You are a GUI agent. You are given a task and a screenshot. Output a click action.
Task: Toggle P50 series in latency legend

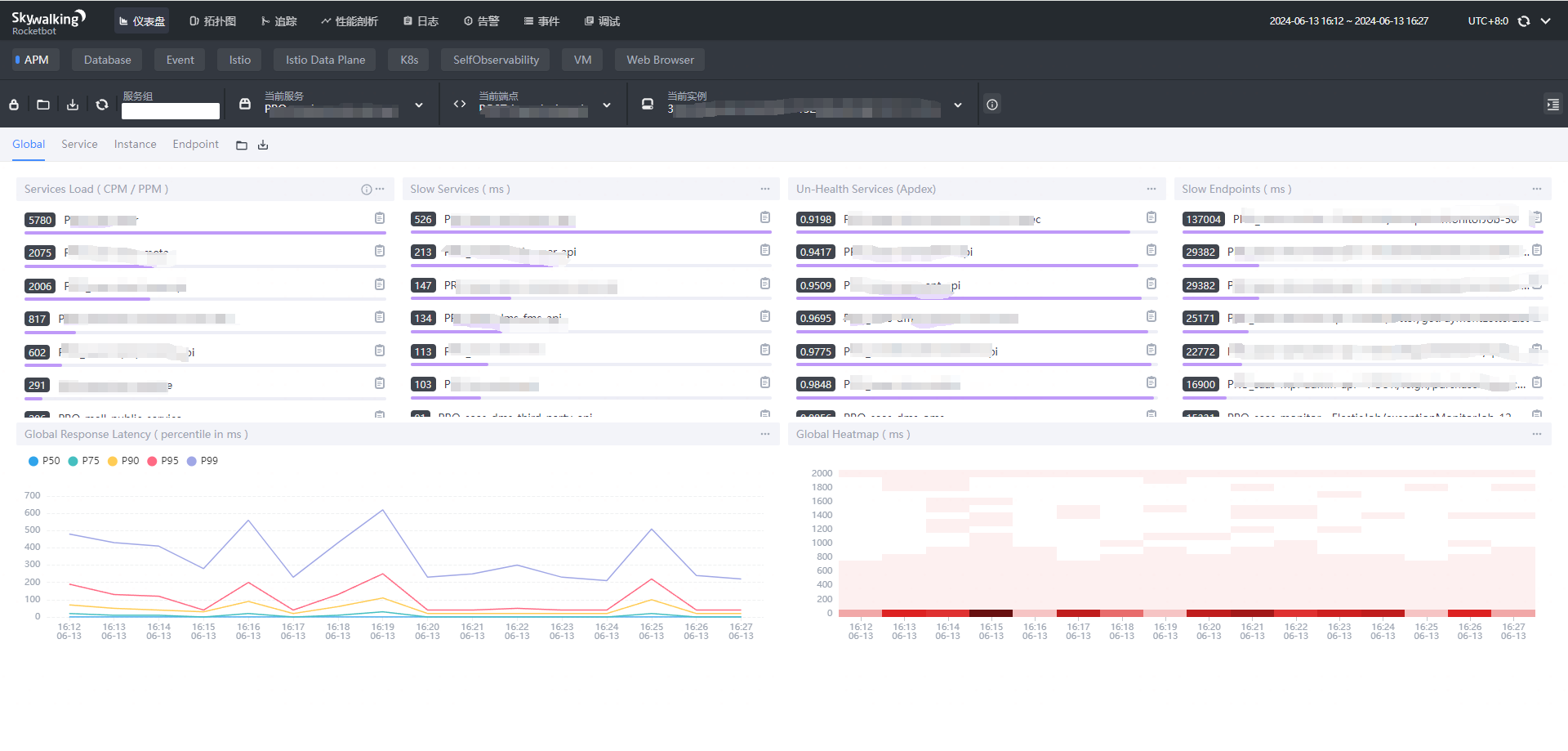[x=44, y=461]
